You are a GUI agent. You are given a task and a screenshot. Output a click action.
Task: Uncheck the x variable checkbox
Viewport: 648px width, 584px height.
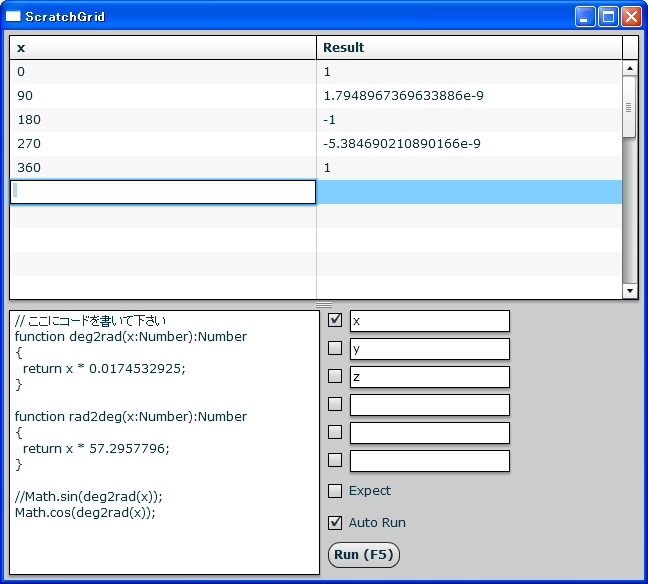[335, 320]
